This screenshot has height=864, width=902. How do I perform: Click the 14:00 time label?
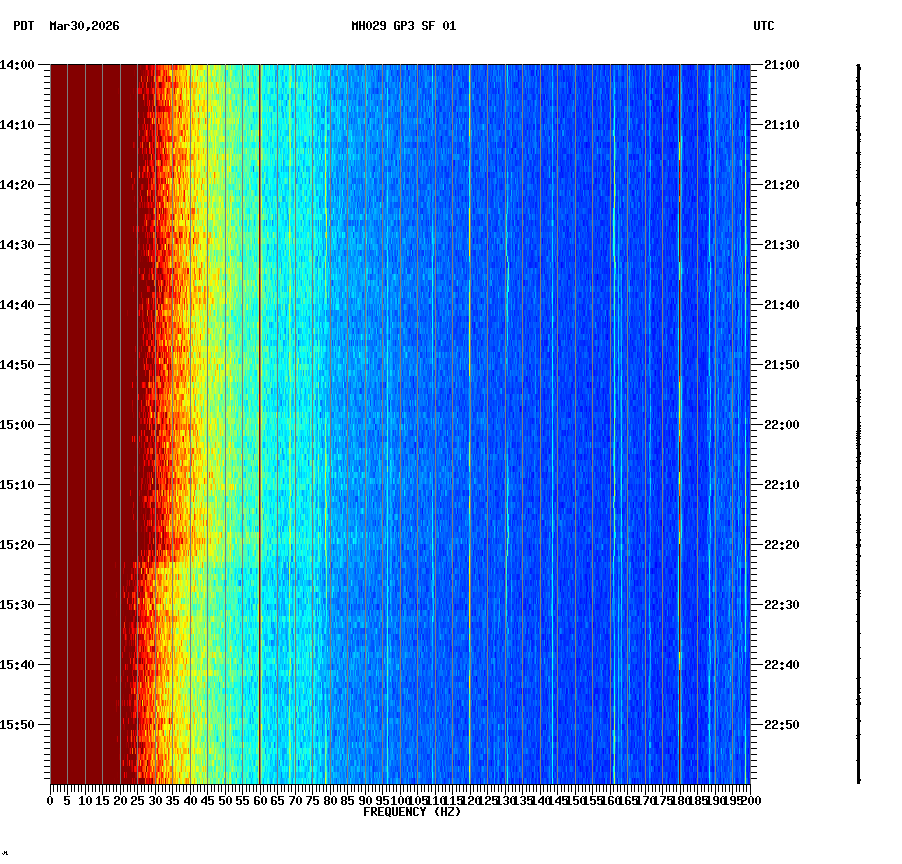click(22, 63)
